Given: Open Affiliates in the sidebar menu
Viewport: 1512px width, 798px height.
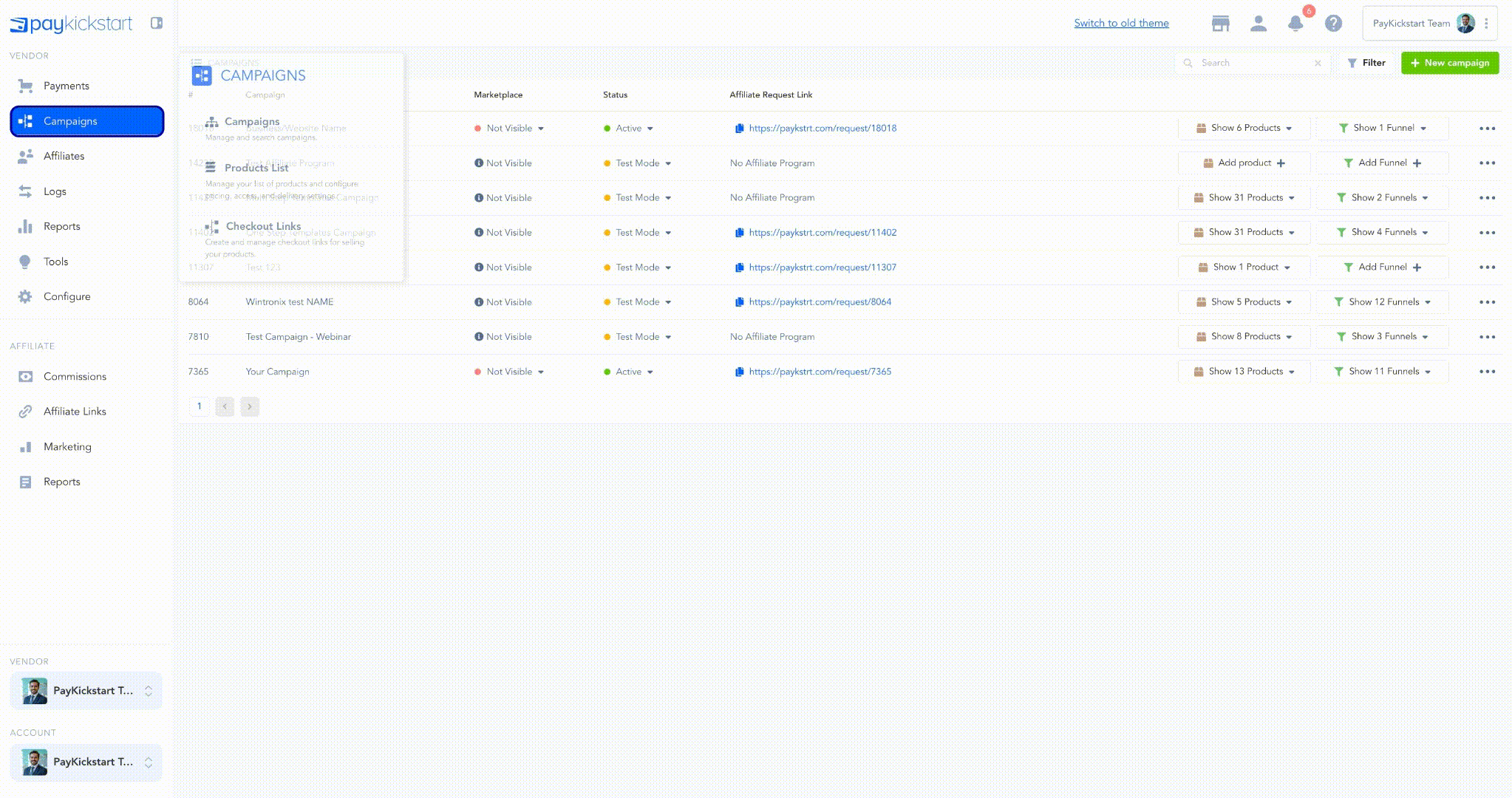Looking at the screenshot, I should (64, 156).
